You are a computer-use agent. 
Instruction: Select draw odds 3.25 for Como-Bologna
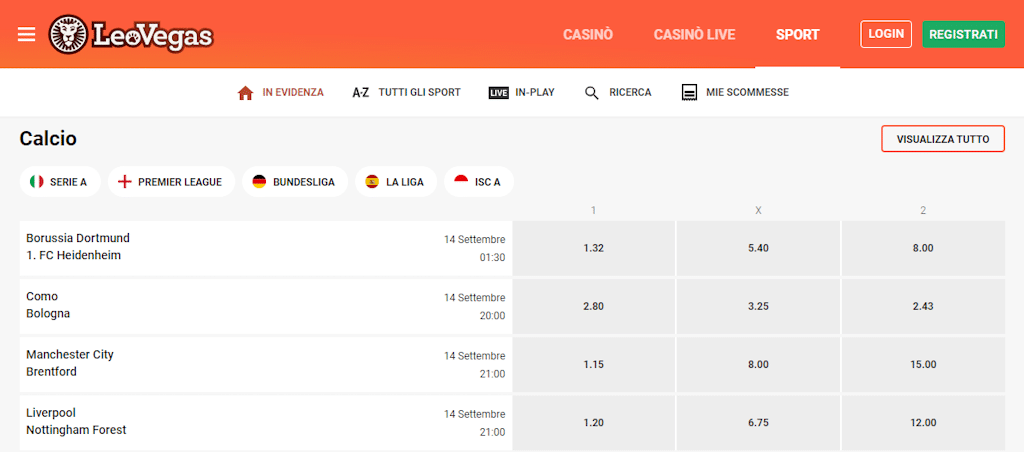click(x=758, y=306)
